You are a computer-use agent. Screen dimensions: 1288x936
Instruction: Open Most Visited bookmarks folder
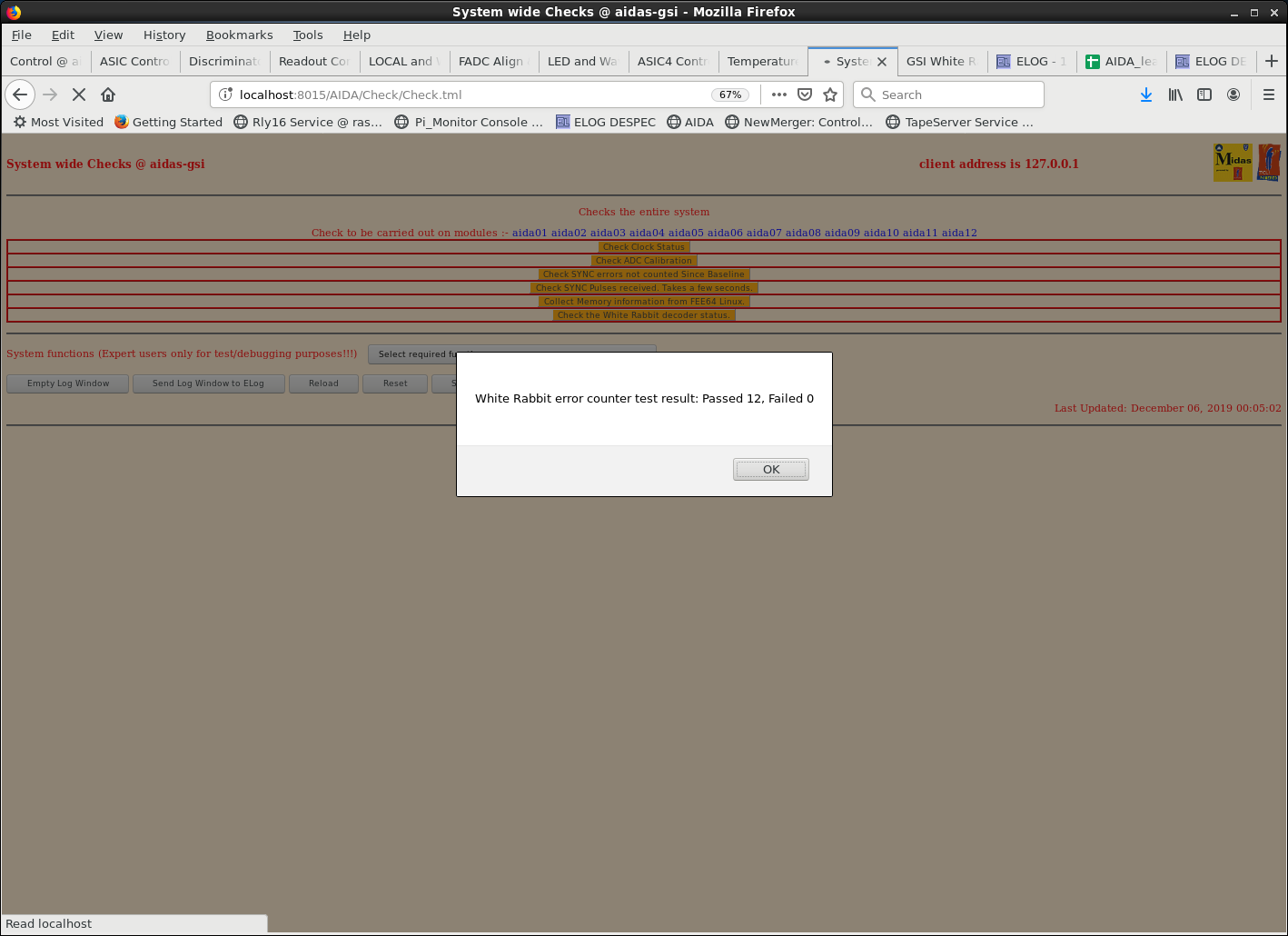coord(58,122)
